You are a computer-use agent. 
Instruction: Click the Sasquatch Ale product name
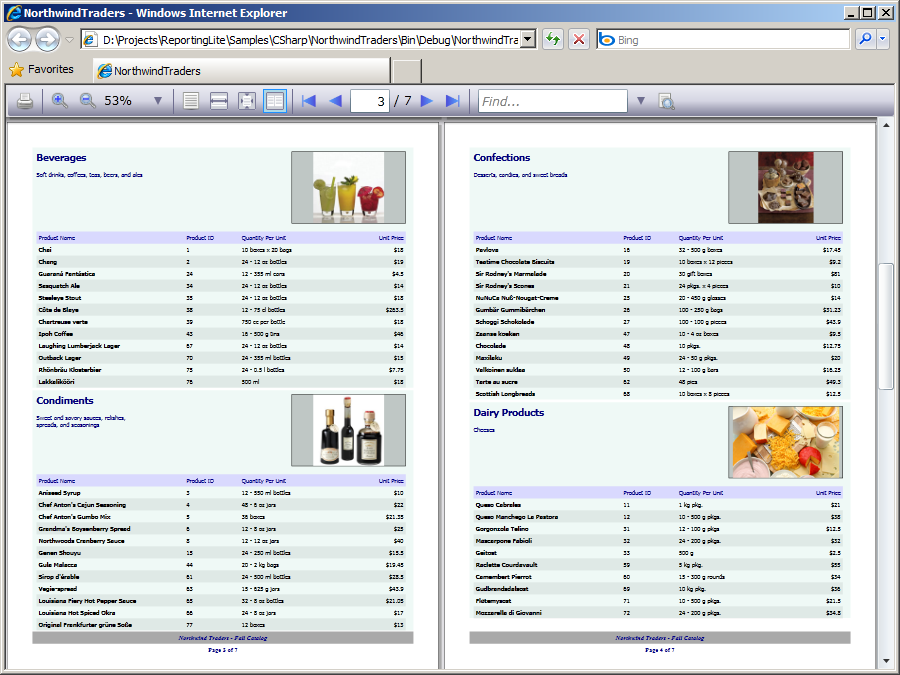click(59, 286)
